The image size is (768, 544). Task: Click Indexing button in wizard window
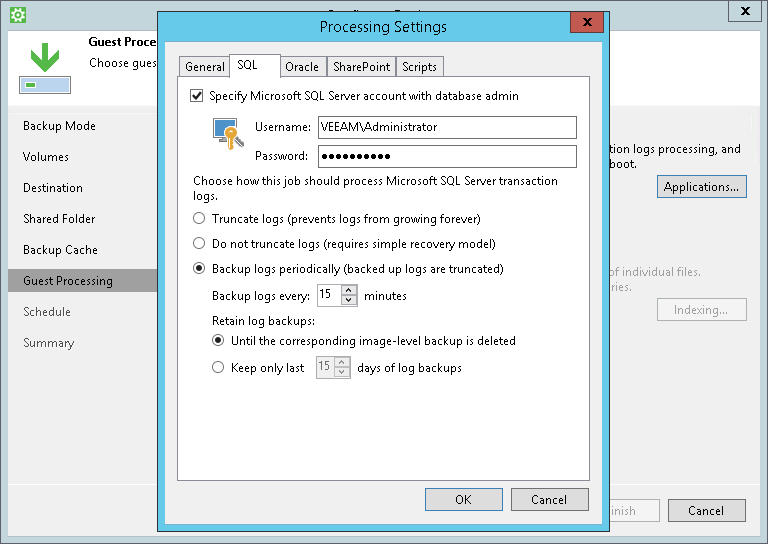pos(701,309)
